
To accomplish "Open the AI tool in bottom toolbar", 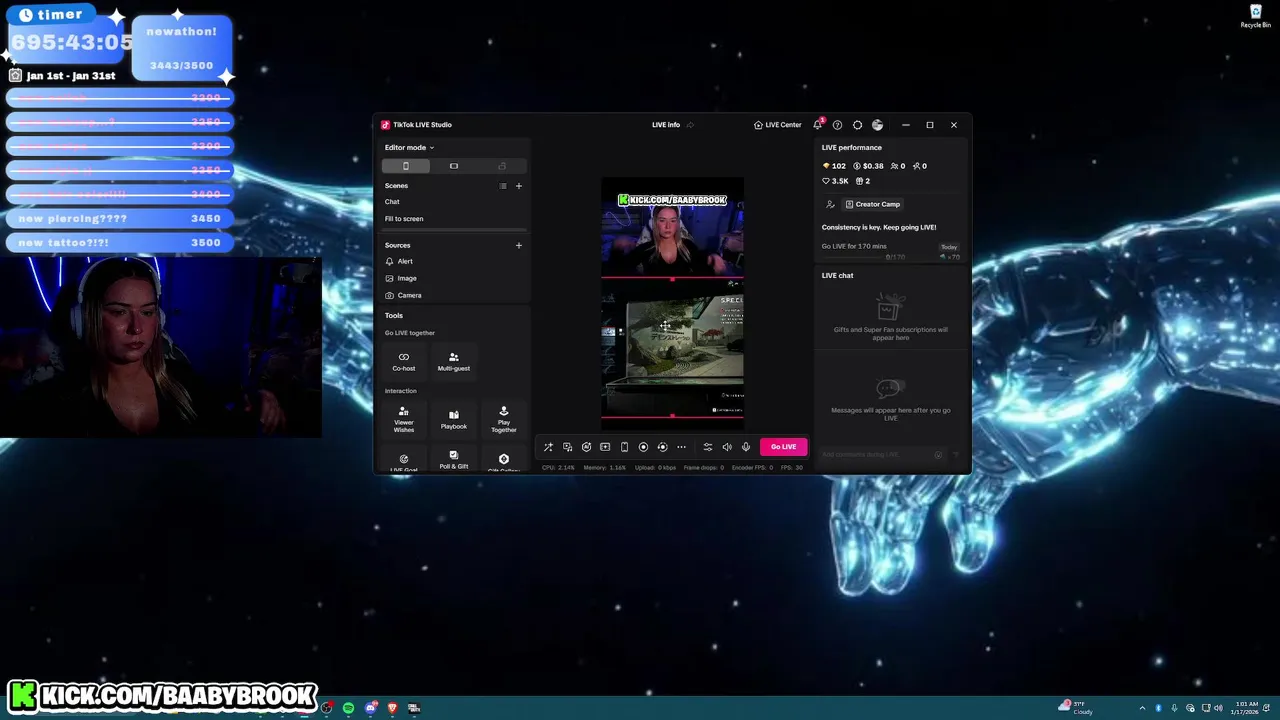I will [x=586, y=447].
